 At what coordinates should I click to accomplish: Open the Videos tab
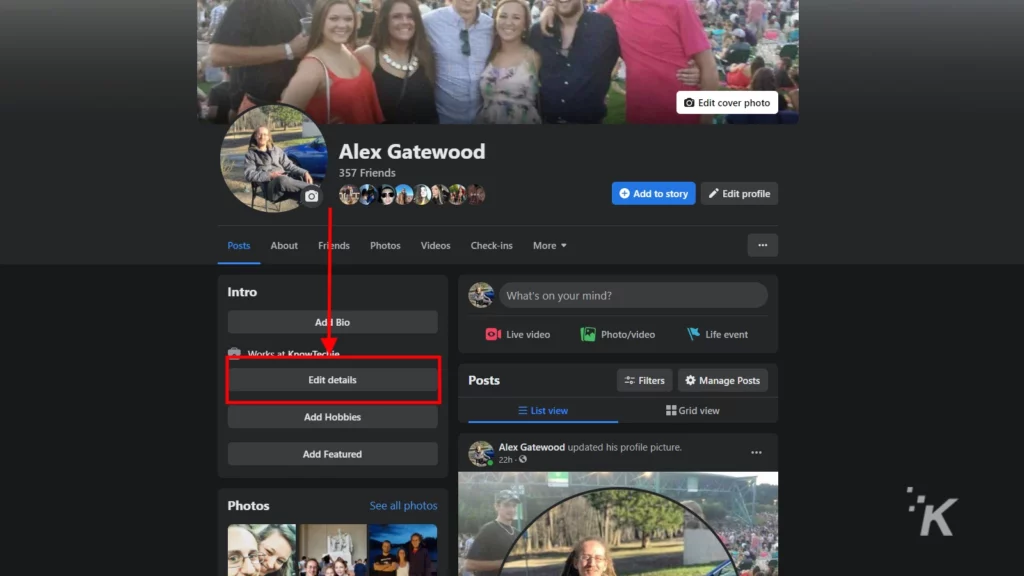[x=436, y=246]
